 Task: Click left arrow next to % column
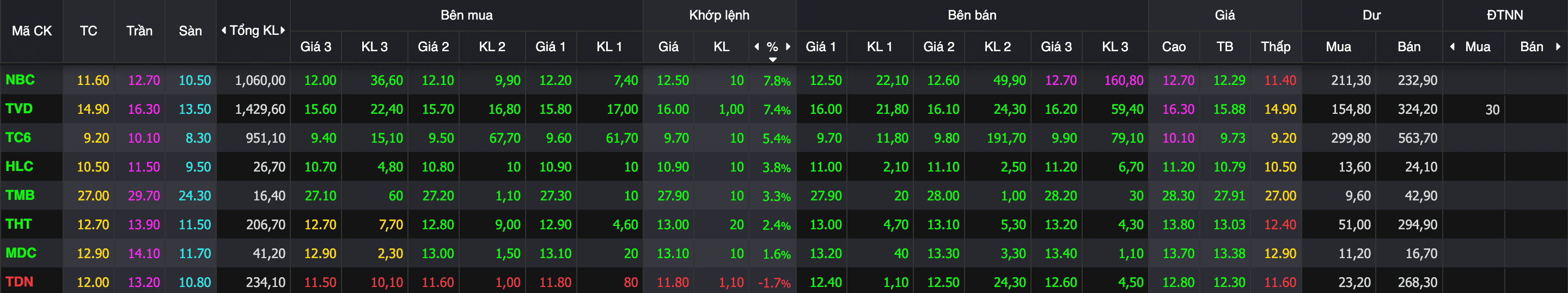(x=756, y=47)
